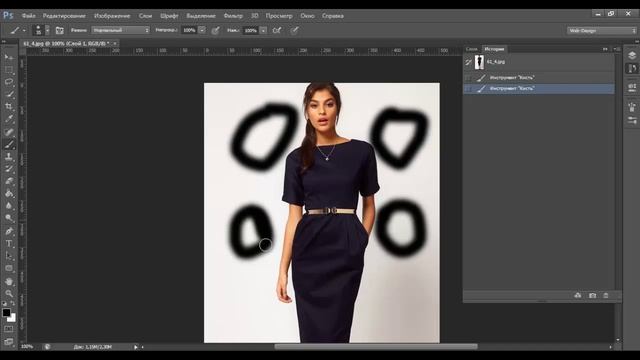
Task: Open the Редактирование menu
Action: coord(64,16)
